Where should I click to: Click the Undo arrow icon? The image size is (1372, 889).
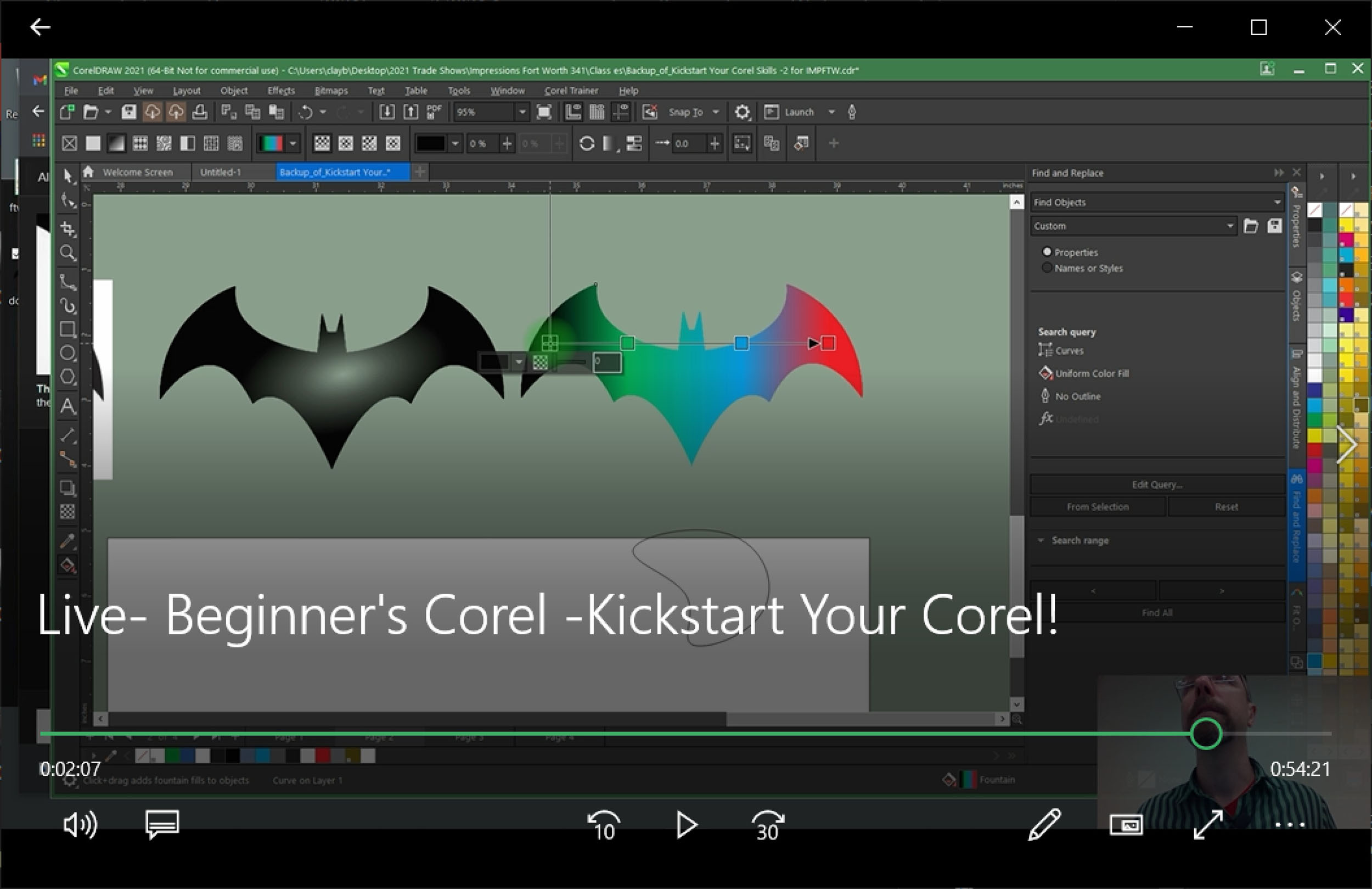[306, 112]
